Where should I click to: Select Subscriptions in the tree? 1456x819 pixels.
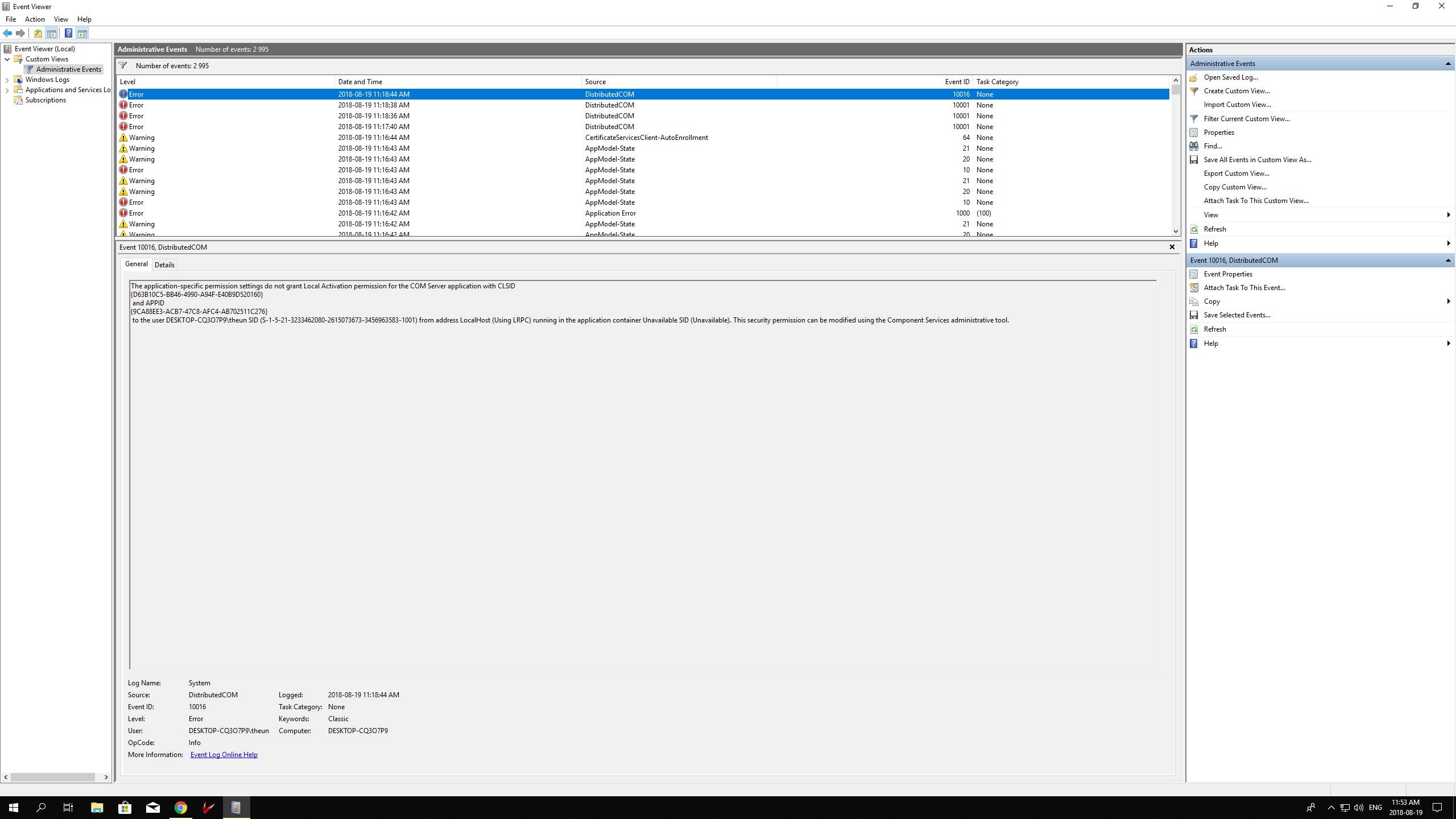tap(45, 100)
